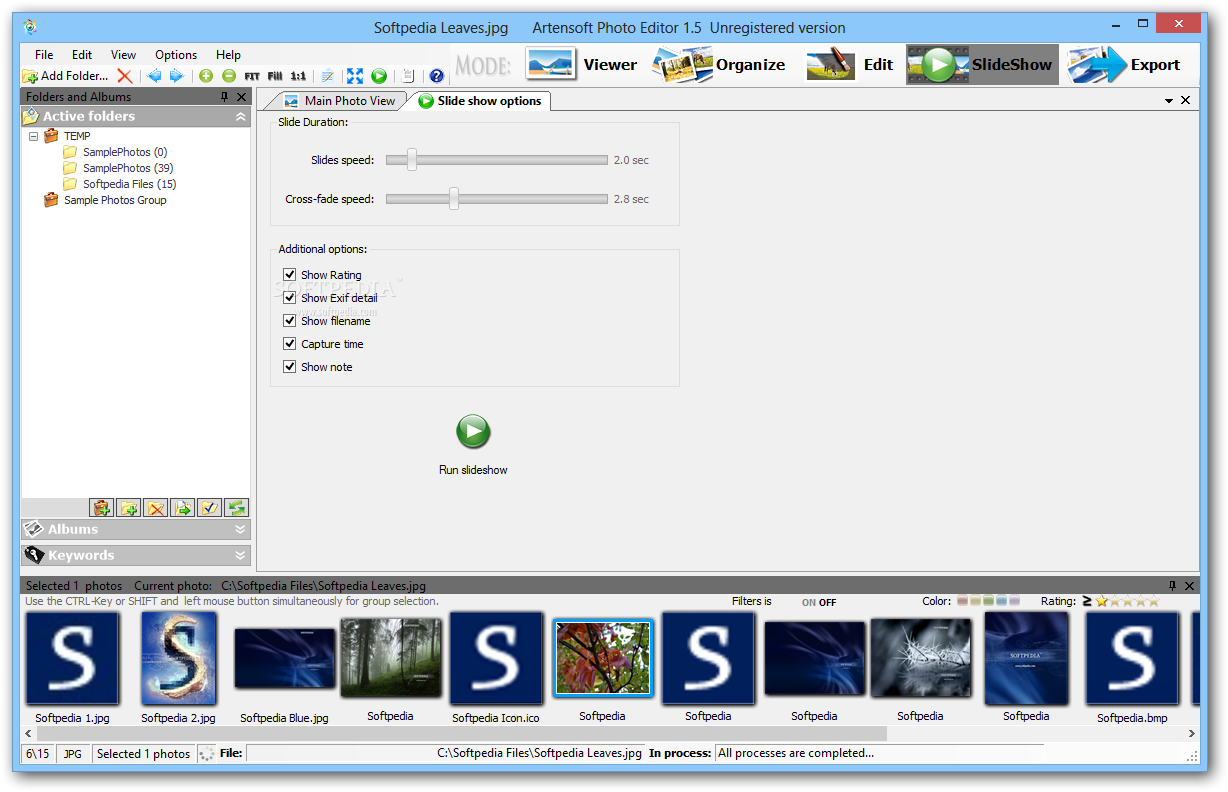Adjust the Slides speed slider

tap(411, 160)
